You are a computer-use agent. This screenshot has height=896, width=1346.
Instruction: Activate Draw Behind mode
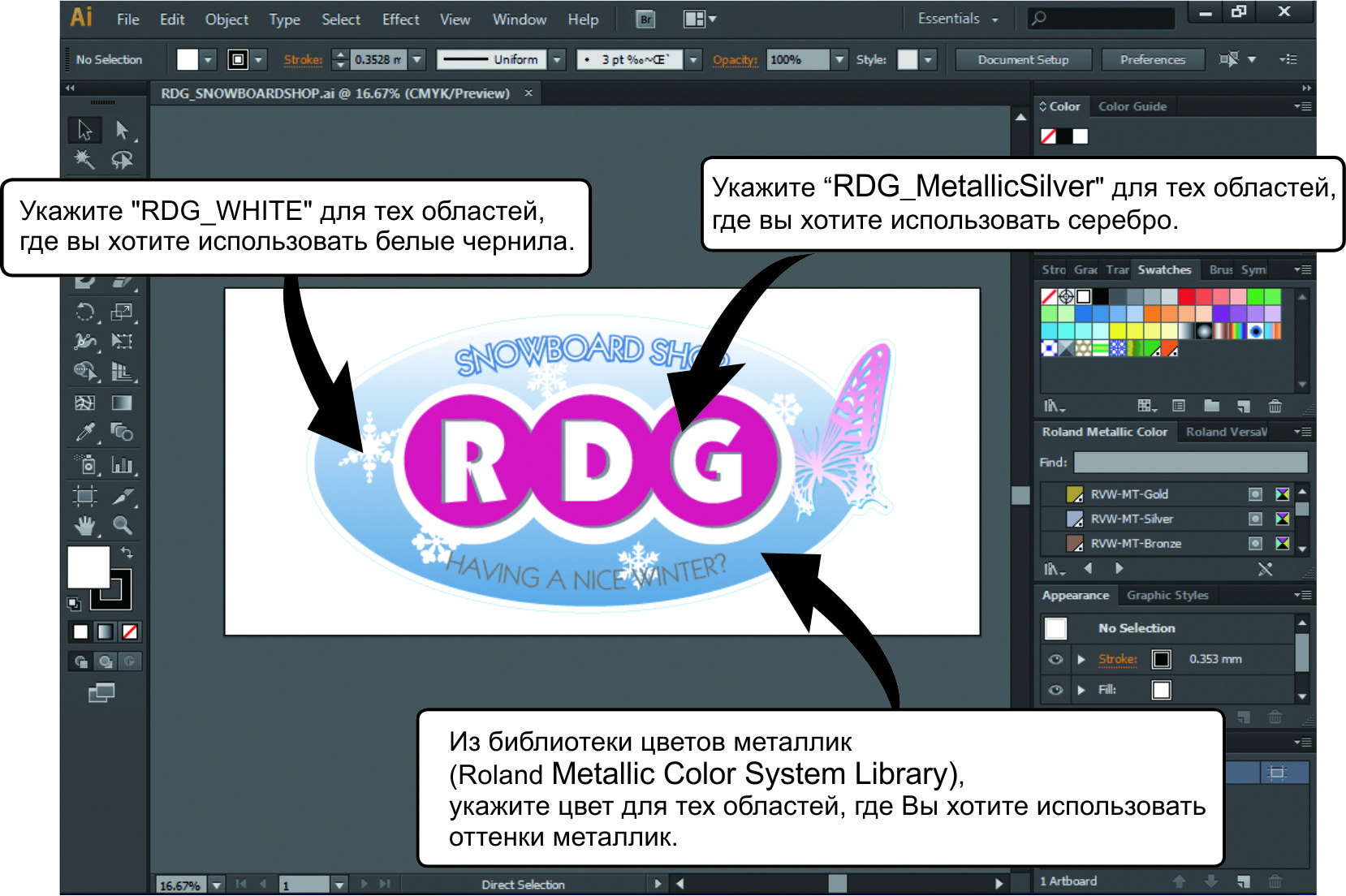[x=106, y=661]
